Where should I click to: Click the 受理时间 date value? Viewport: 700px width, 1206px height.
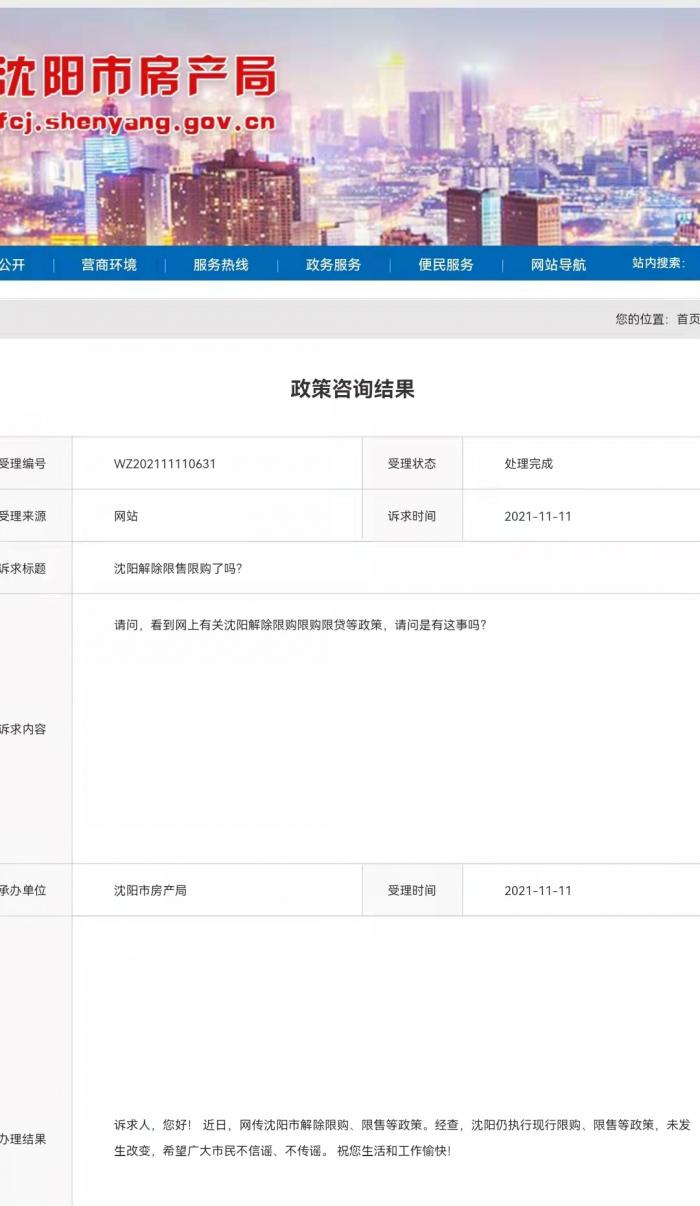point(537,890)
